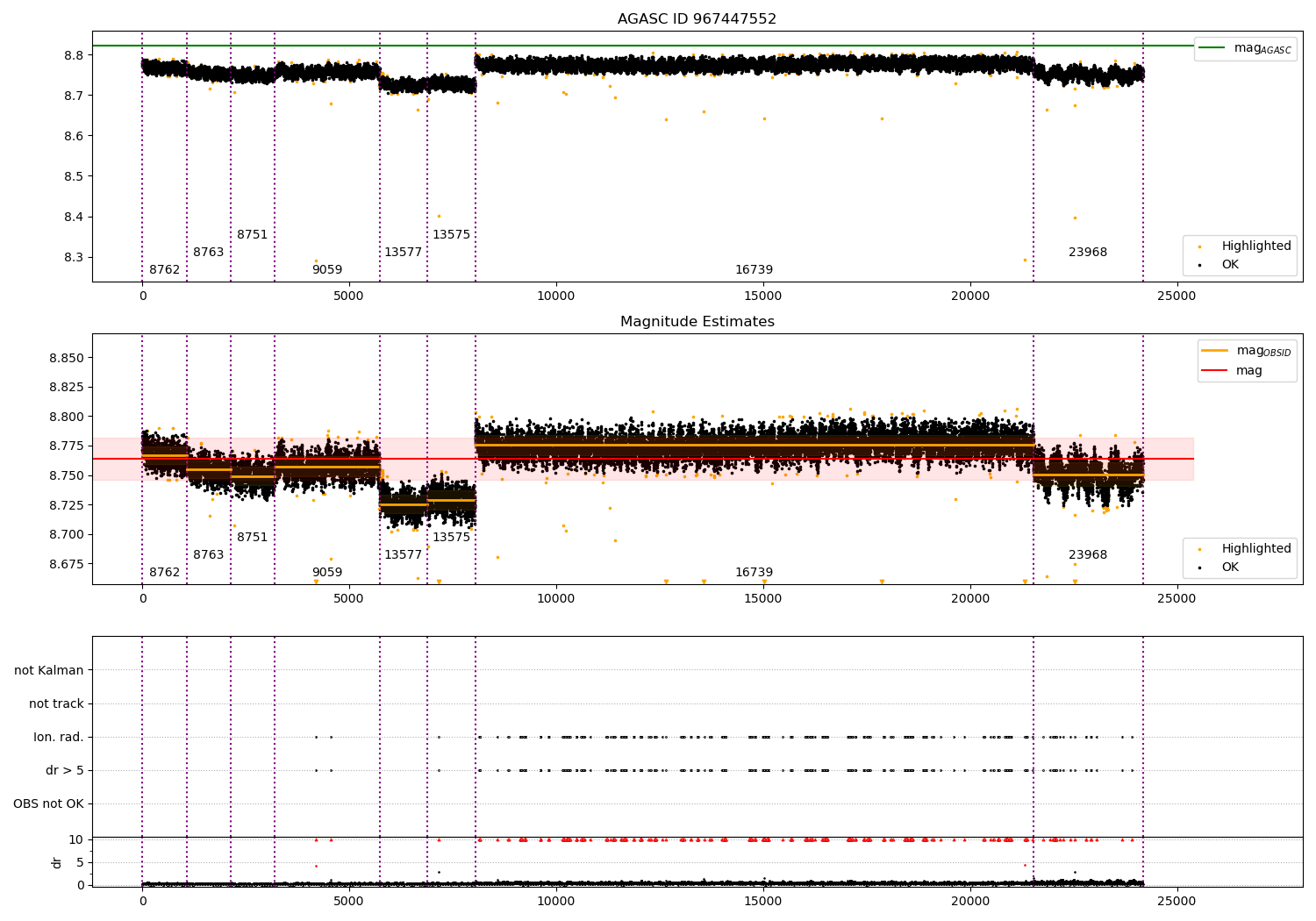Click x-axis tick 10000 in the middle plot
Viewport: 1316px width, 921px height.
[x=555, y=598]
